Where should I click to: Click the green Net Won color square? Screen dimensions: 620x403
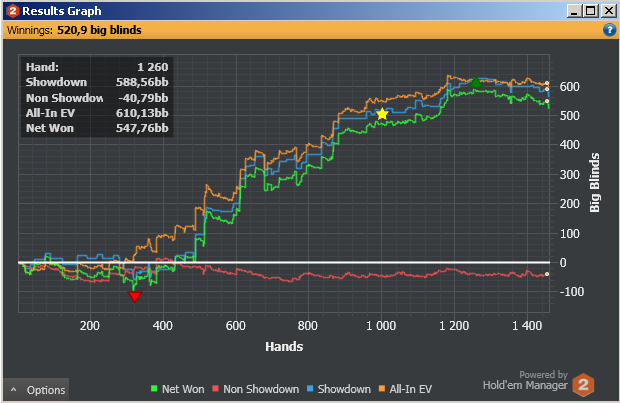point(154,389)
